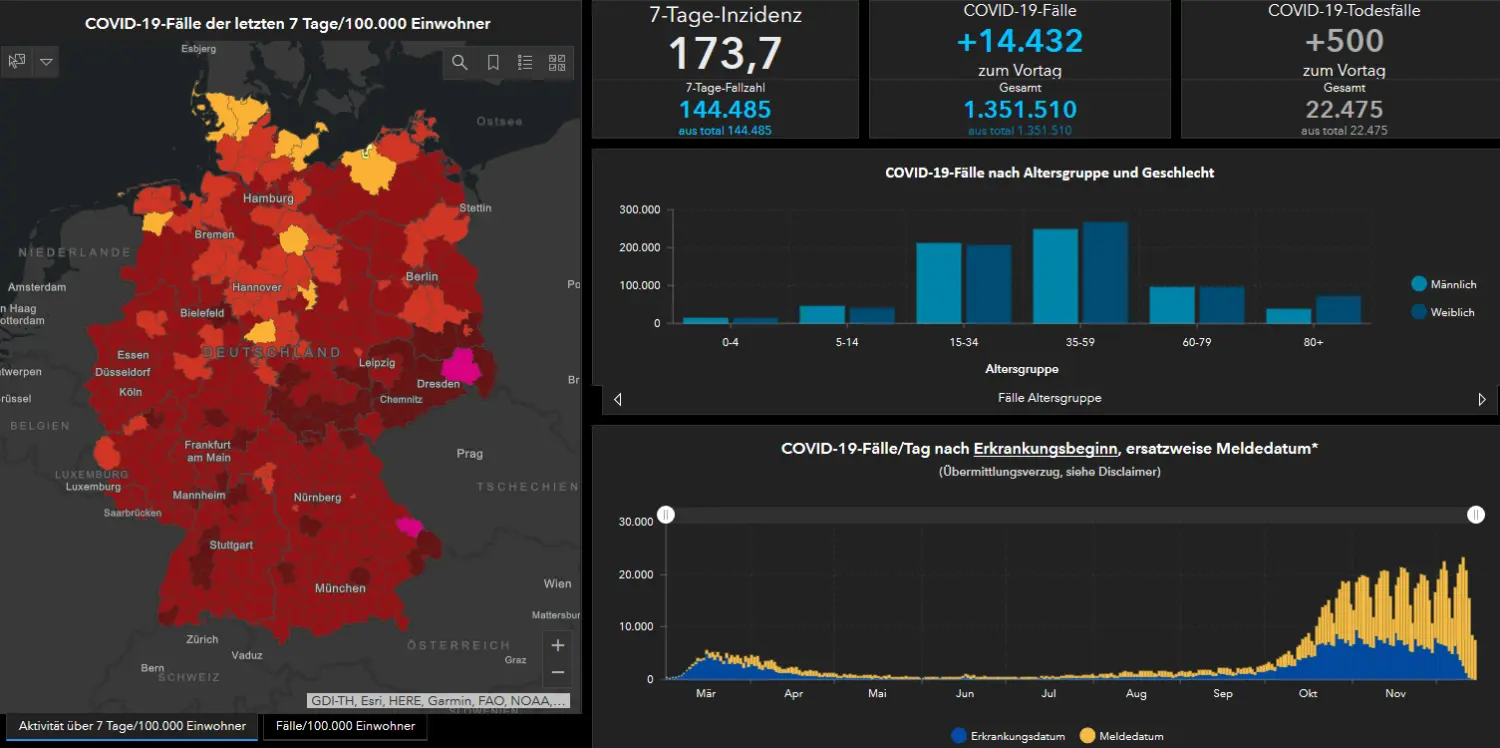The width and height of the screenshot is (1500, 748).
Task: Open map attribution text GDI-TH, Esri
Action: click(x=439, y=700)
